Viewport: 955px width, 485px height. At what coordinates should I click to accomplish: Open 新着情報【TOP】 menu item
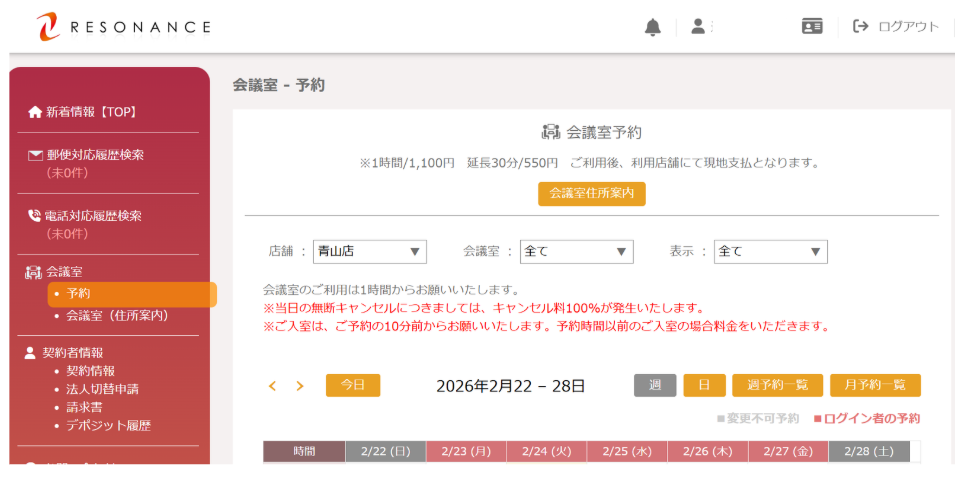point(91,112)
